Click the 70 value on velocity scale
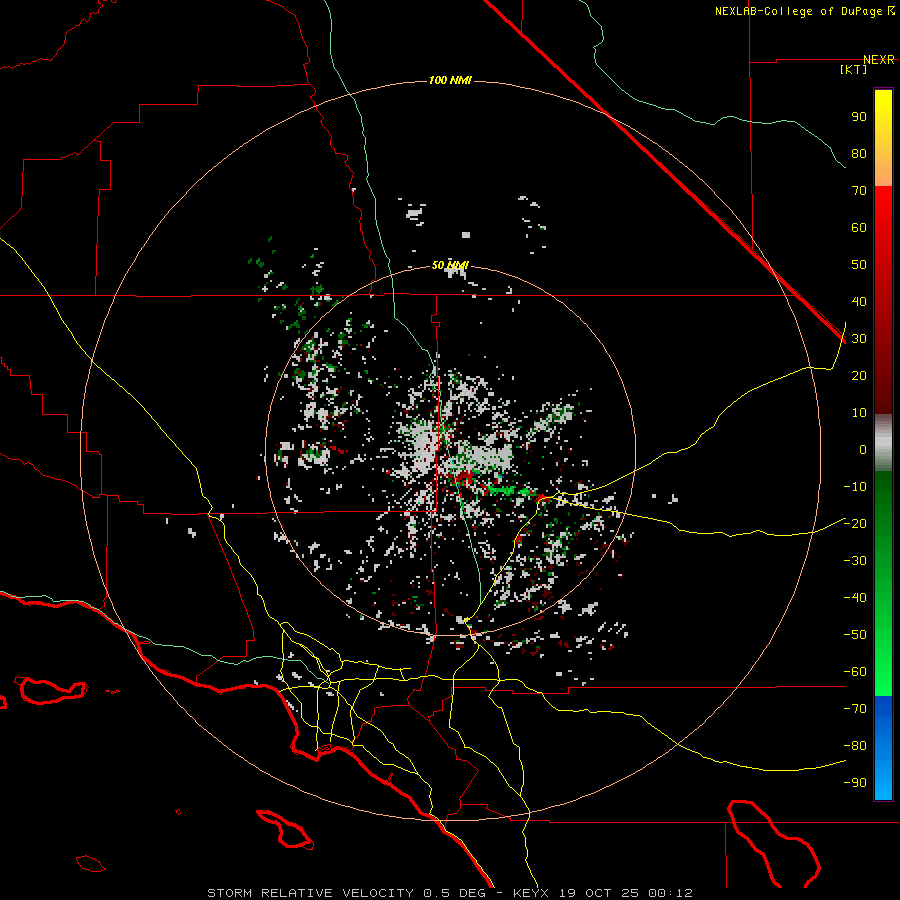 pos(859,191)
